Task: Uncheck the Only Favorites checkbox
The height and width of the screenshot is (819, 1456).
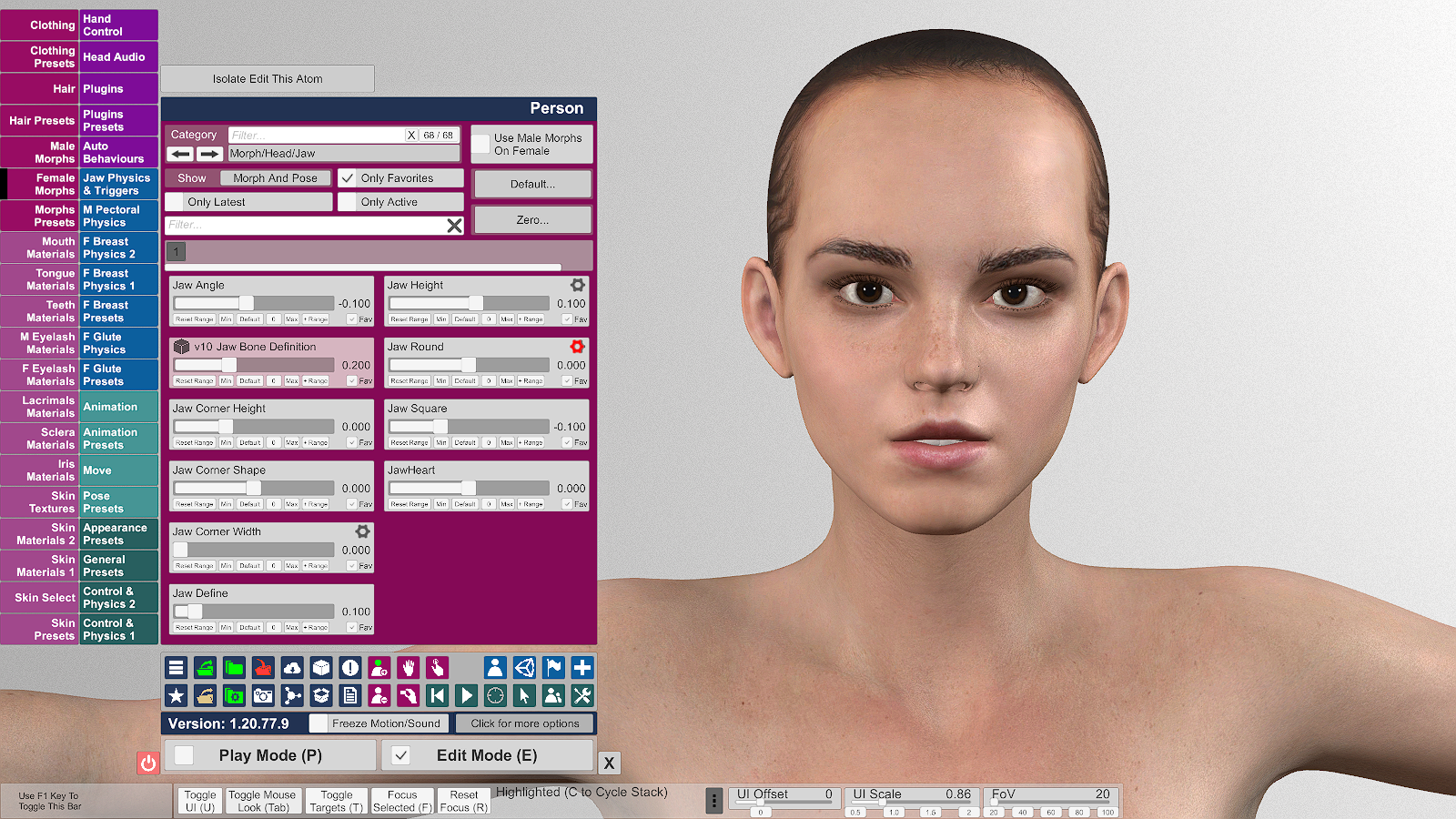Action: click(347, 178)
